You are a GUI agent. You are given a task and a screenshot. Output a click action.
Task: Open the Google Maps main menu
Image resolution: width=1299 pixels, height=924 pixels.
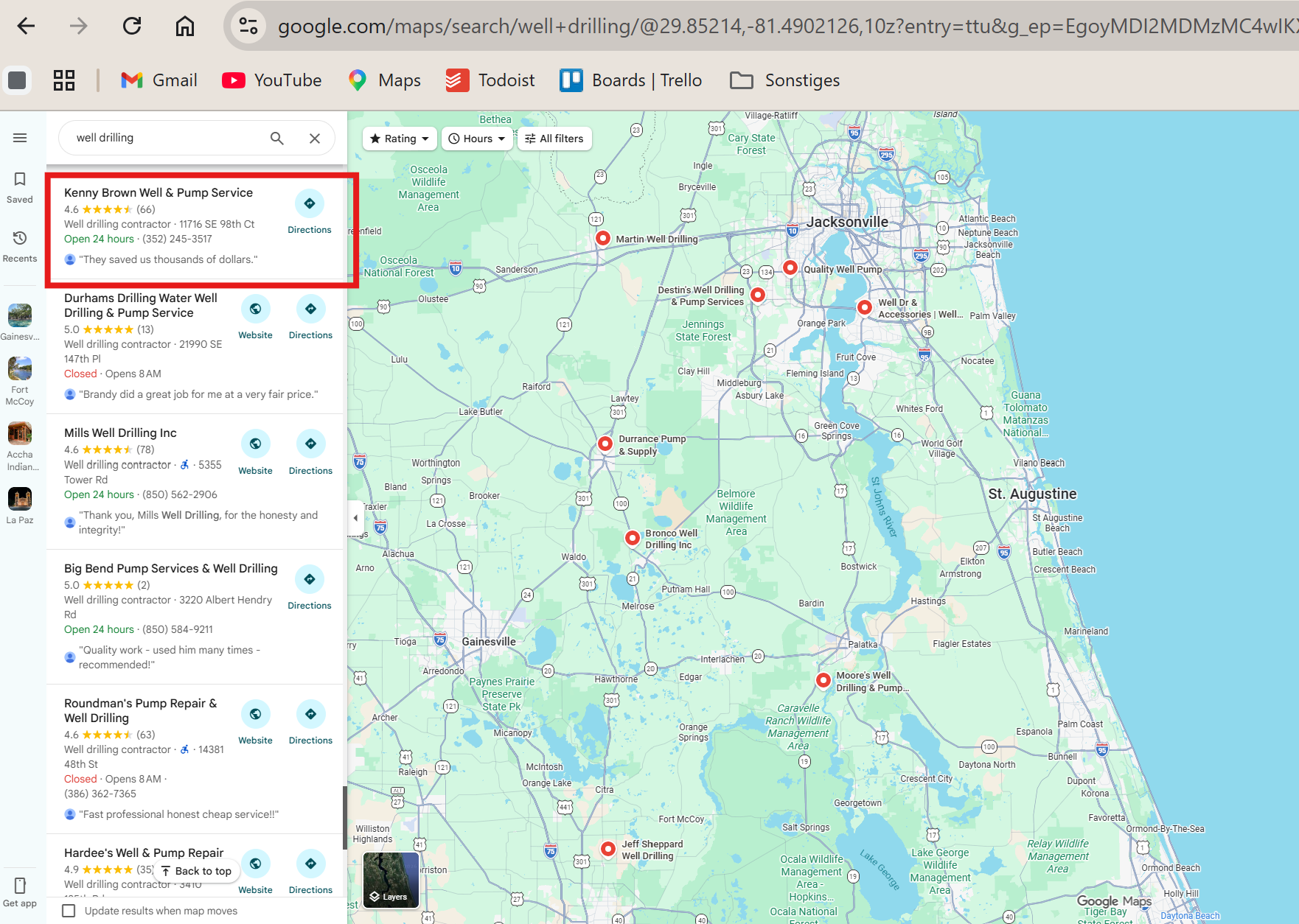(x=20, y=137)
